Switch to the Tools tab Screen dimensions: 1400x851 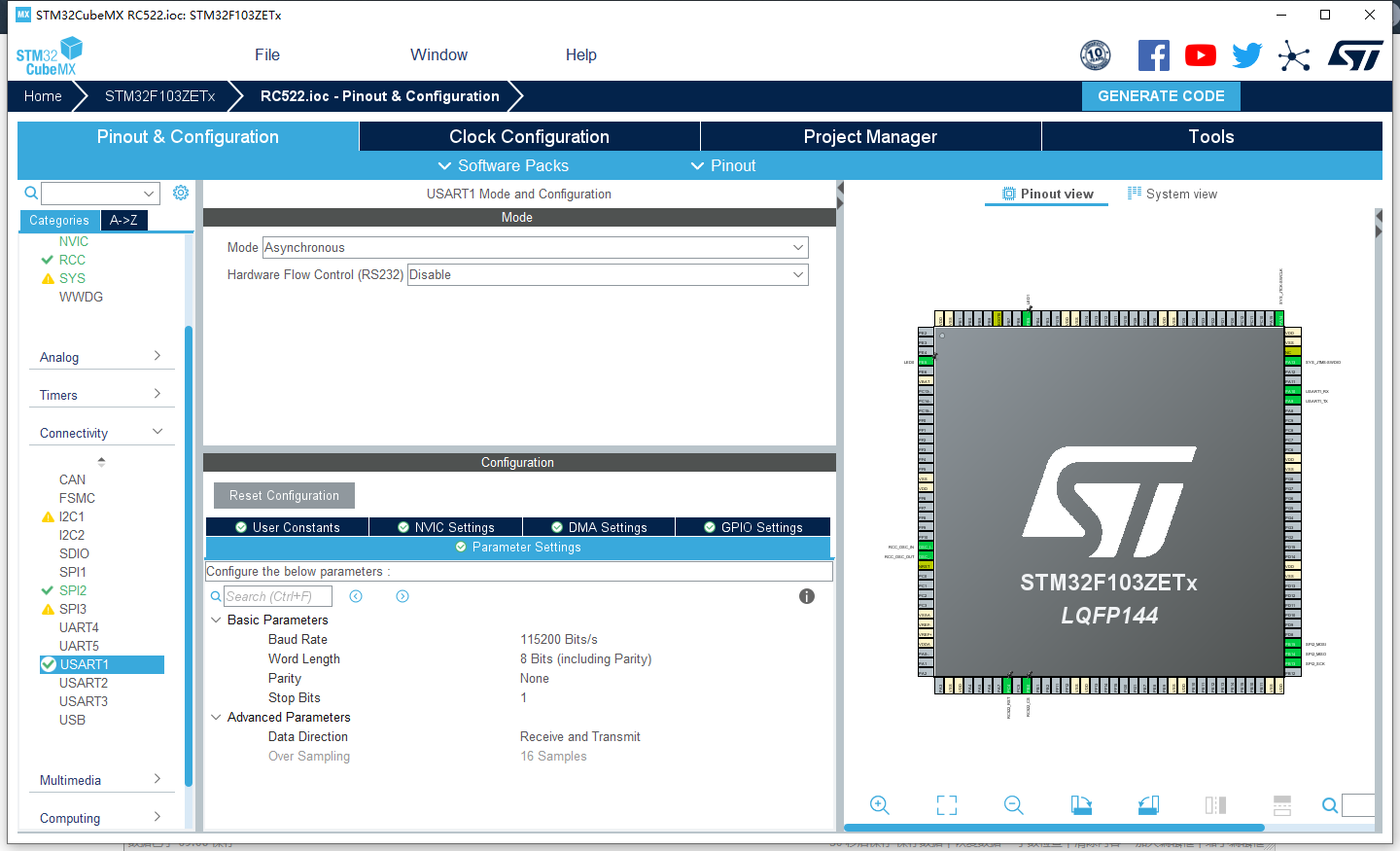pyautogui.click(x=1211, y=136)
